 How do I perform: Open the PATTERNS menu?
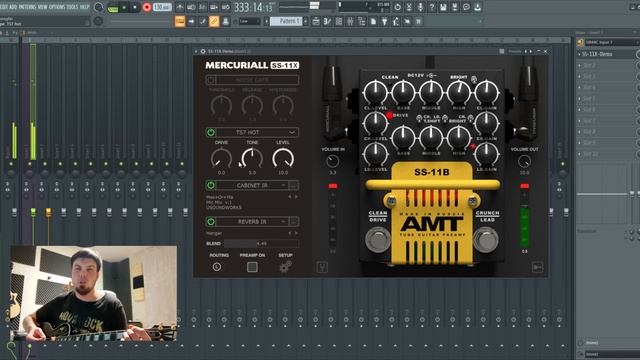pos(27,7)
